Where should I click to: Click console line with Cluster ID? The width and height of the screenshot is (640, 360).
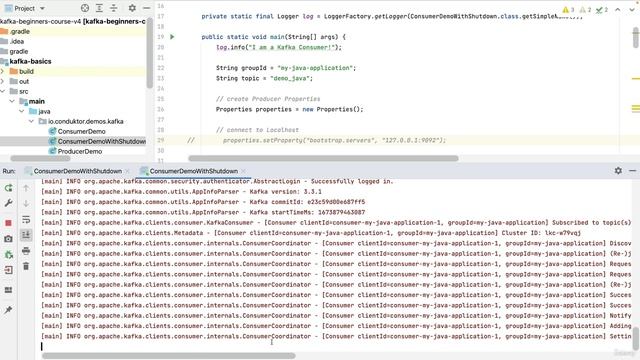(x=311, y=233)
